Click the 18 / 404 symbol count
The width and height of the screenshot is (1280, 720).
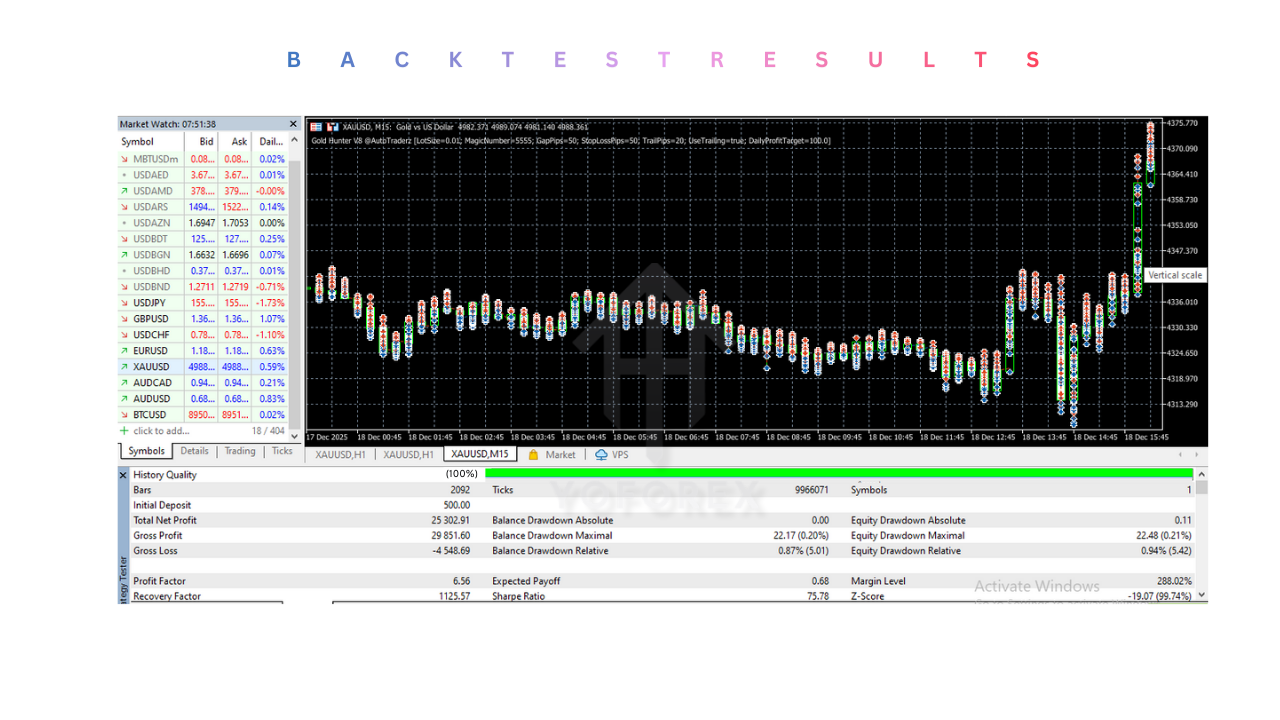[x=268, y=431]
